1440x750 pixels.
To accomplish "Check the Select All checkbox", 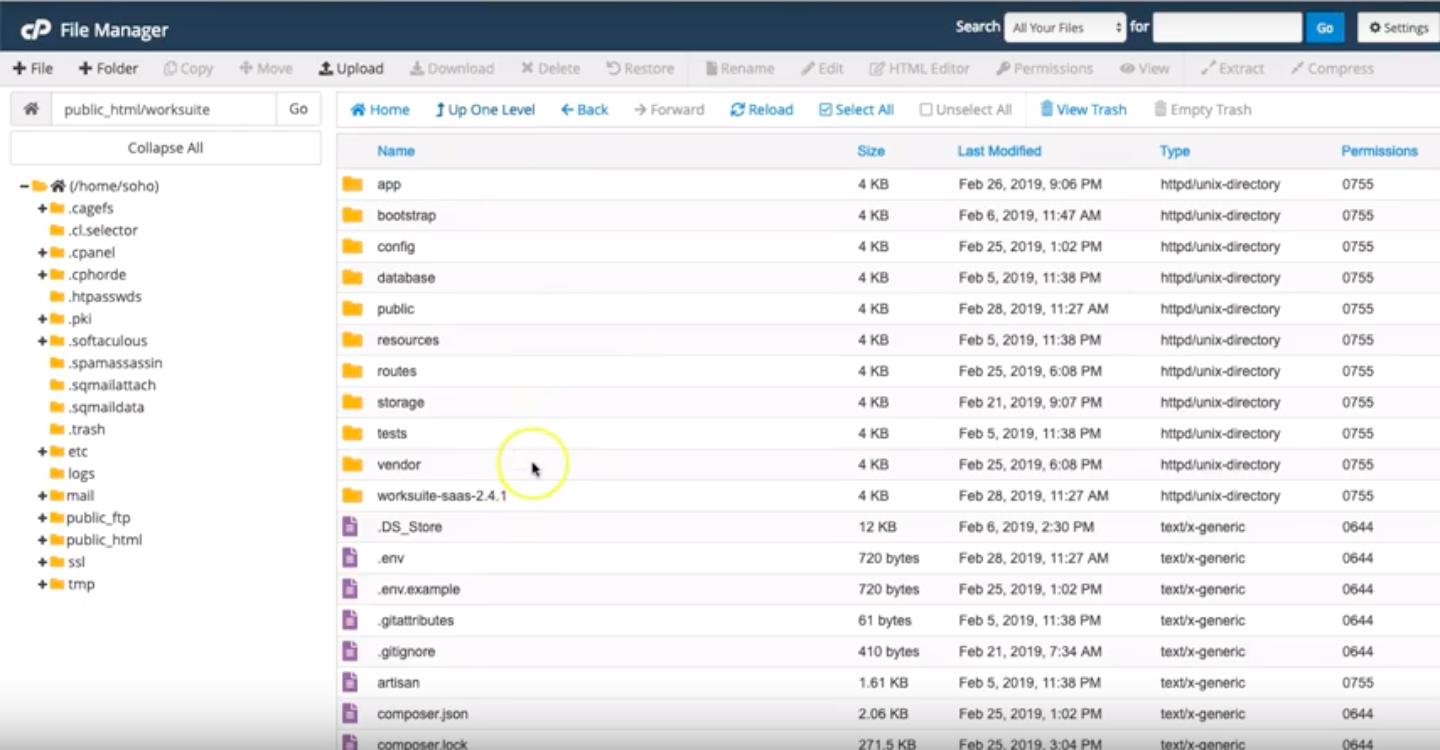I will tap(825, 110).
